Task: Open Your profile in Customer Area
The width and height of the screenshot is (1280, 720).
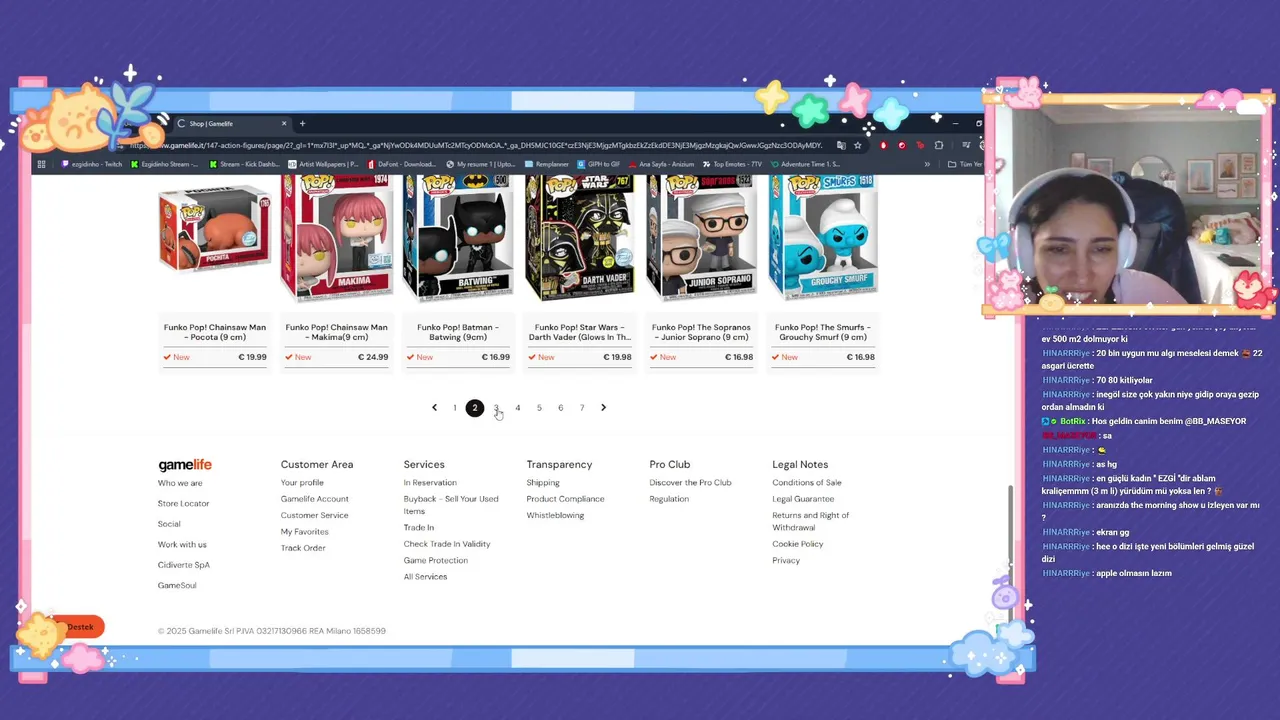Action: (302, 483)
